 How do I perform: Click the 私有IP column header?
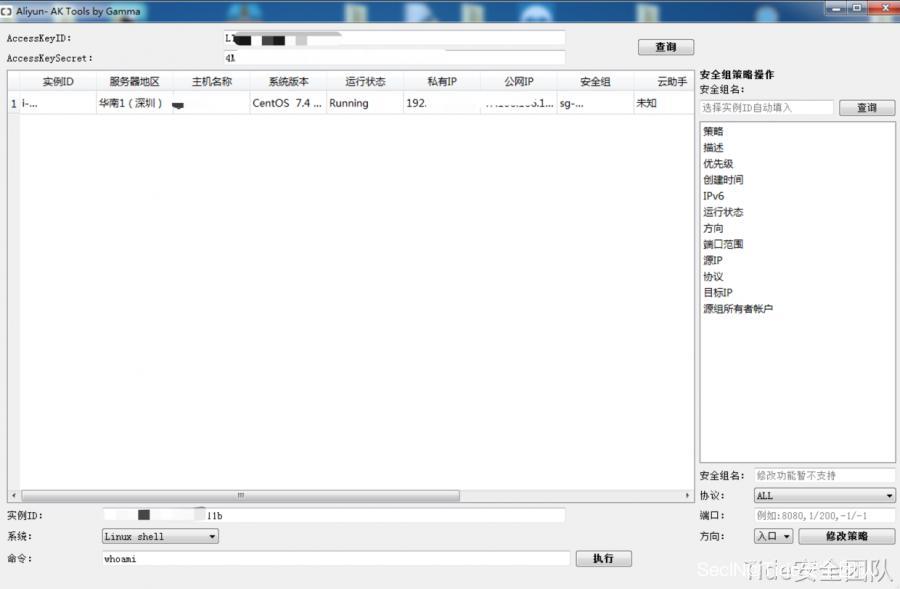coord(442,82)
